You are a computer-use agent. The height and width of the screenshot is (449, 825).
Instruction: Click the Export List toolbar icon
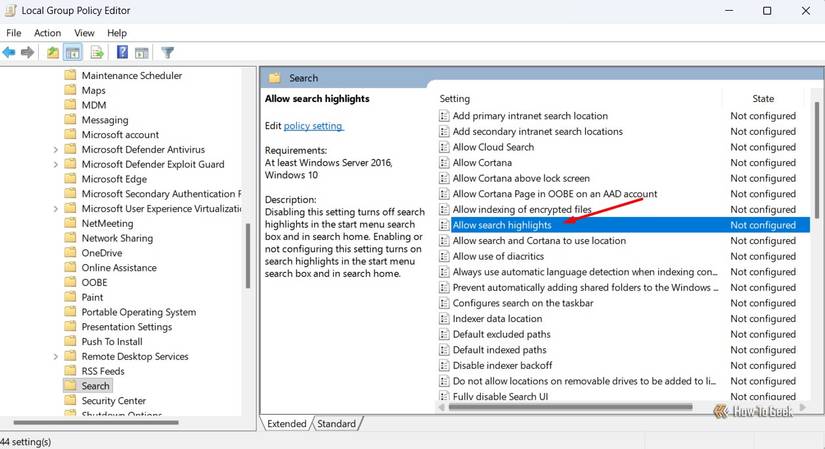(x=97, y=52)
